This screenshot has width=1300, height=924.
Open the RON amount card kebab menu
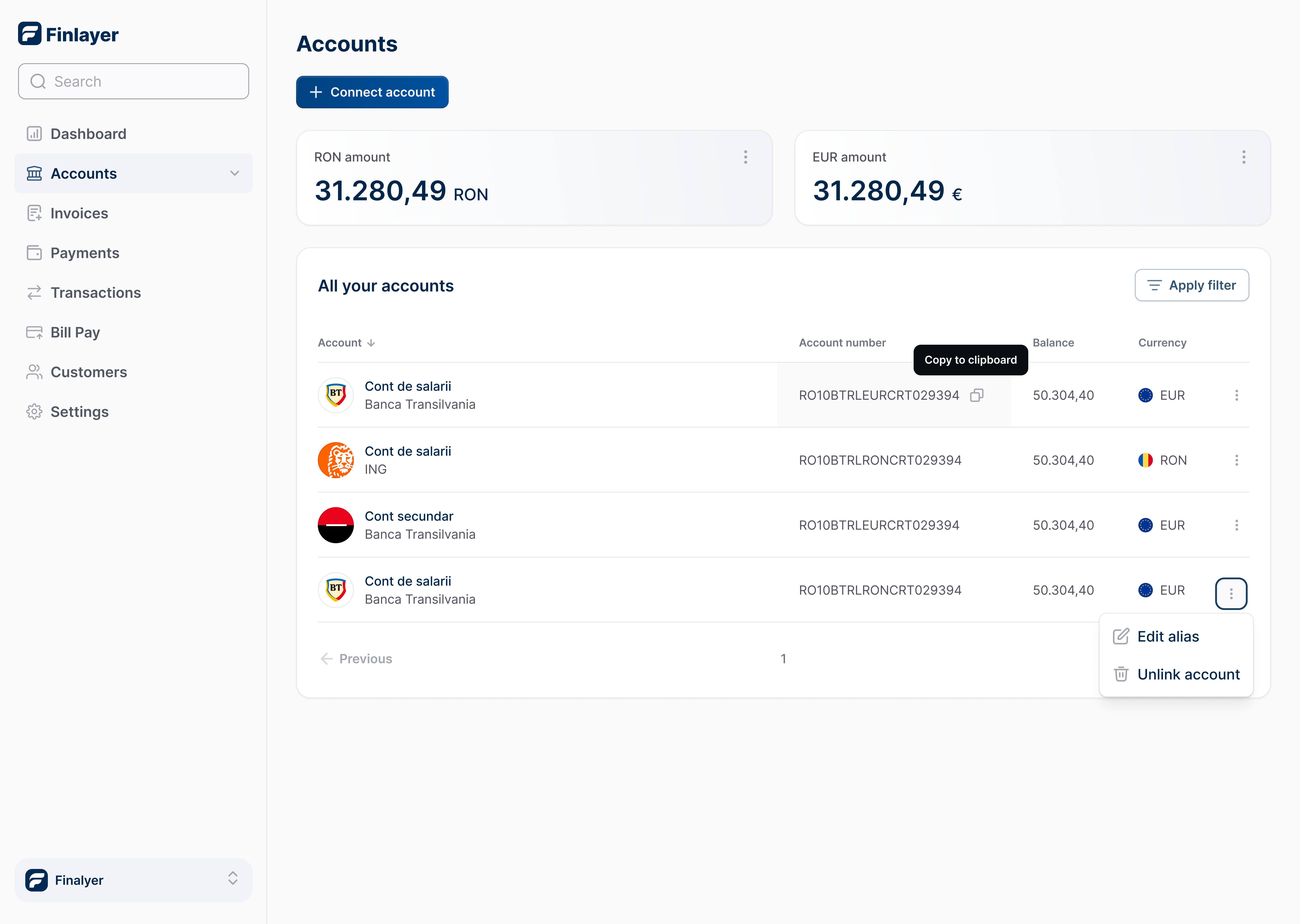(746, 157)
